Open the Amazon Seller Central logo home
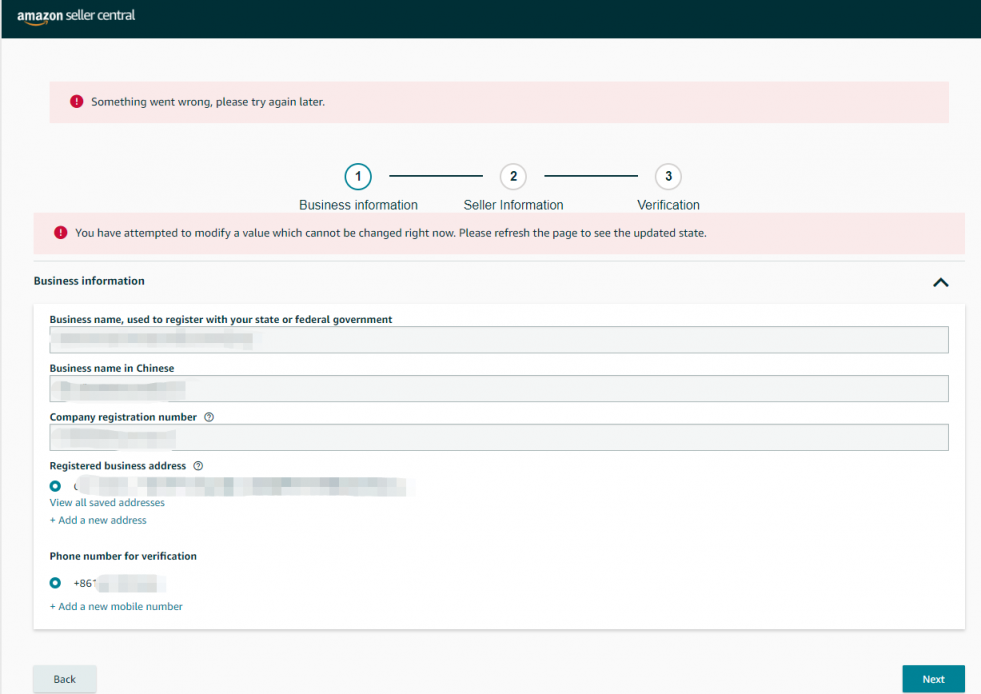This screenshot has height=694, width=981. coord(76,16)
